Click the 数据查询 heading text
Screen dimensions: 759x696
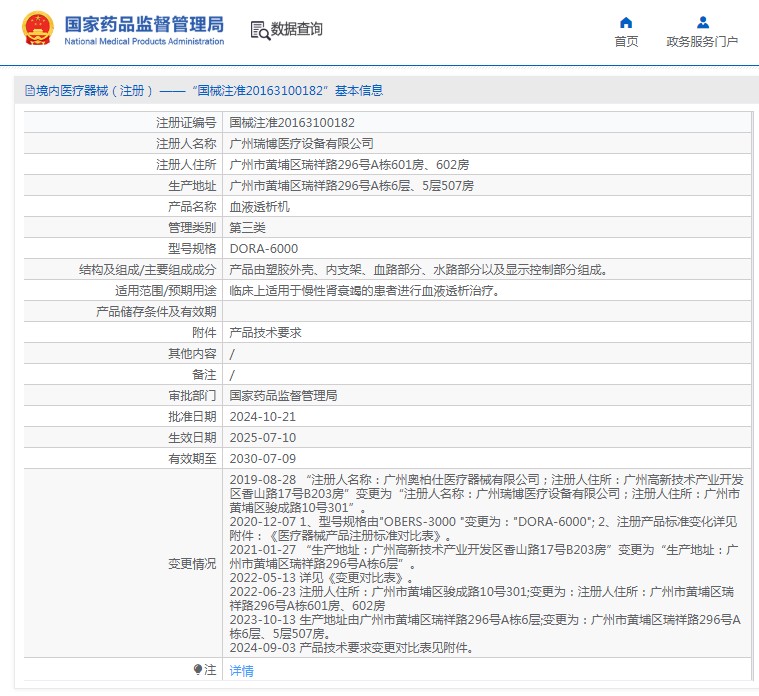click(297, 30)
